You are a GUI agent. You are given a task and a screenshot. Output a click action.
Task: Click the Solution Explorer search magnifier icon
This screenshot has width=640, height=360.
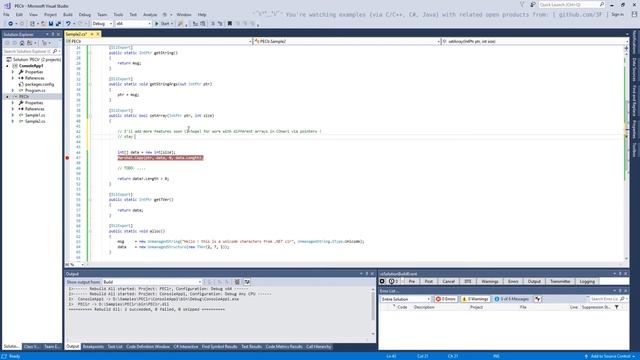(x=55, y=51)
